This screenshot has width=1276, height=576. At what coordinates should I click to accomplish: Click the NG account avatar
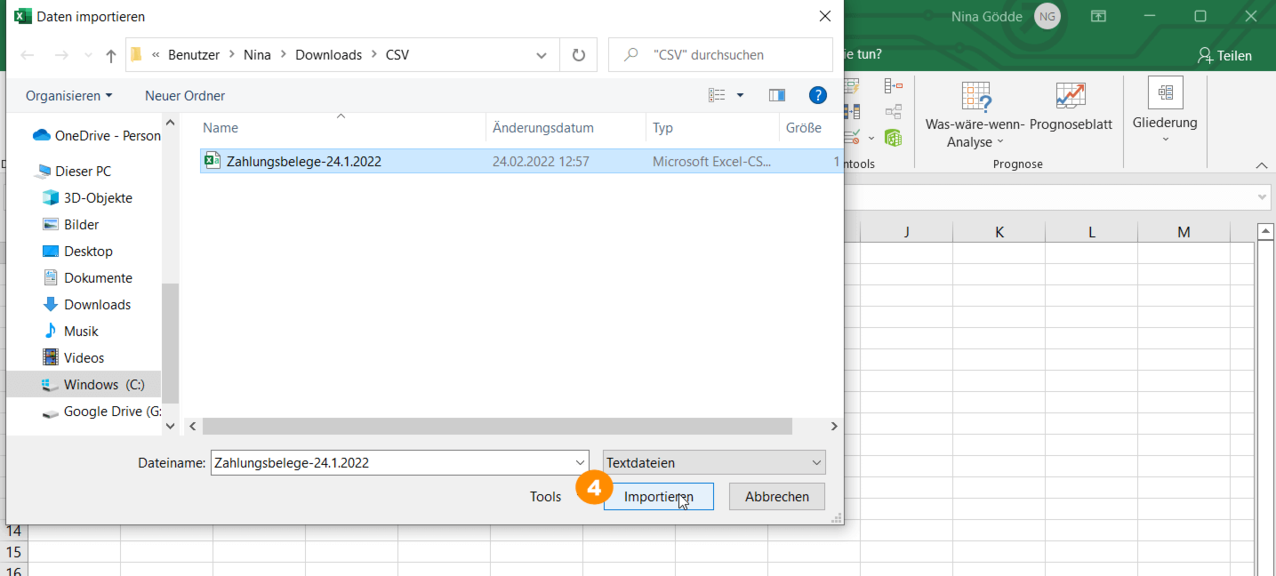click(1047, 16)
